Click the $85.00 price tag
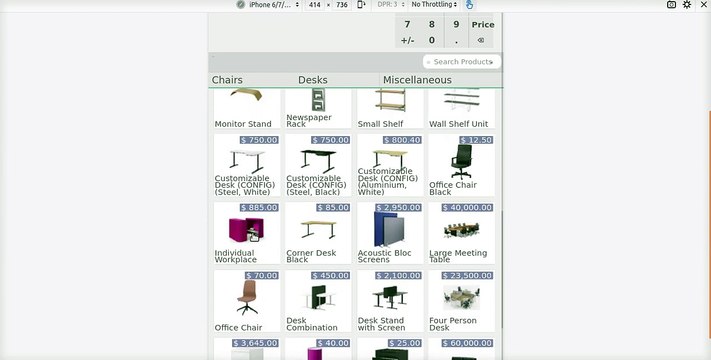Viewport: 711px width, 360px height. (x=333, y=208)
